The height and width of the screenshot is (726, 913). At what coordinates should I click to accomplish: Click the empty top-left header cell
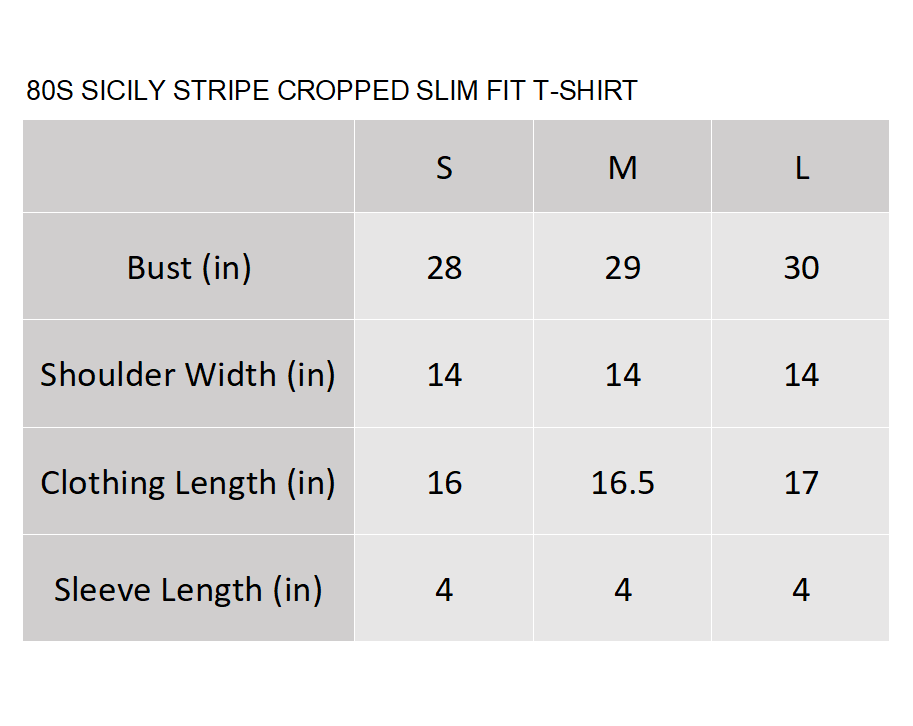[189, 167]
